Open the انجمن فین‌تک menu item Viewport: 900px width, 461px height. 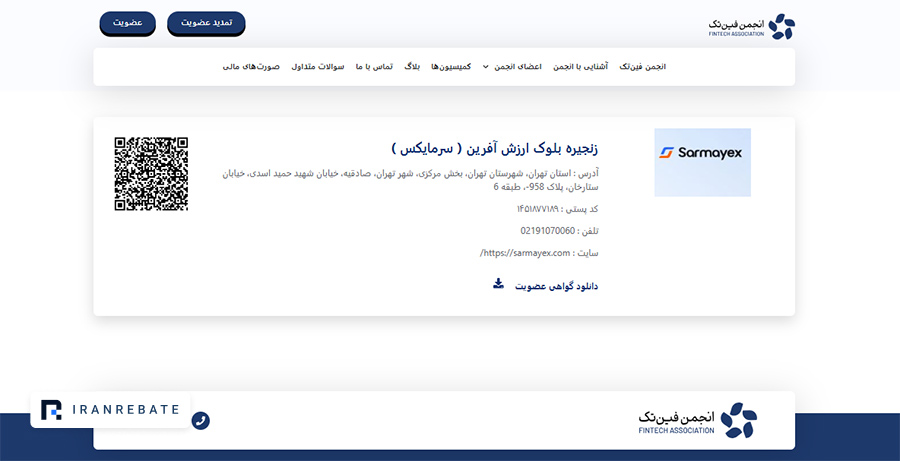643,67
